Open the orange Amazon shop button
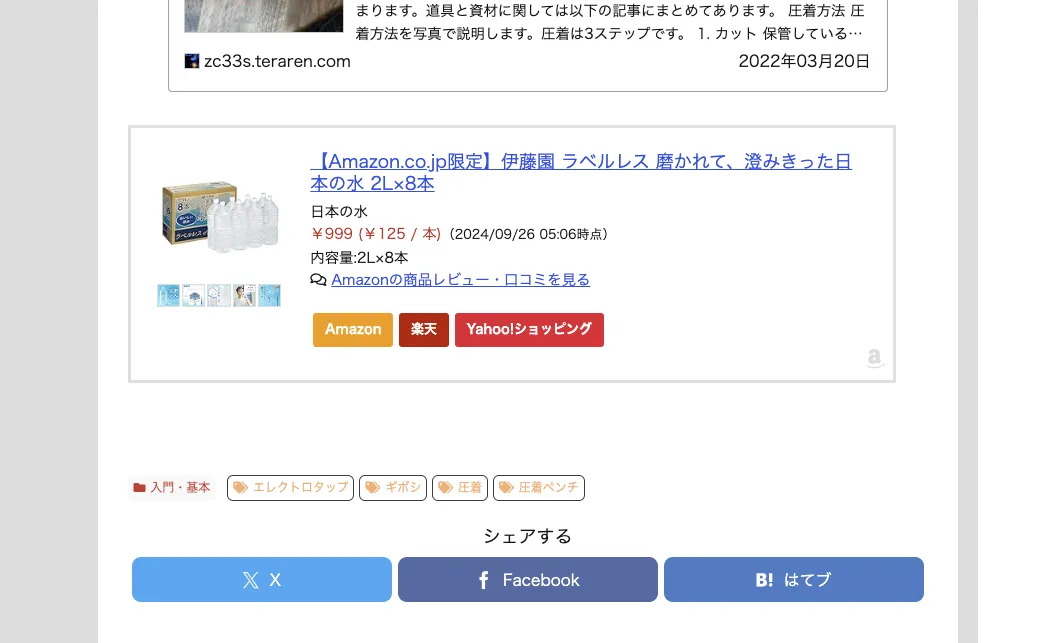The width and height of the screenshot is (1052, 643). coord(353,330)
